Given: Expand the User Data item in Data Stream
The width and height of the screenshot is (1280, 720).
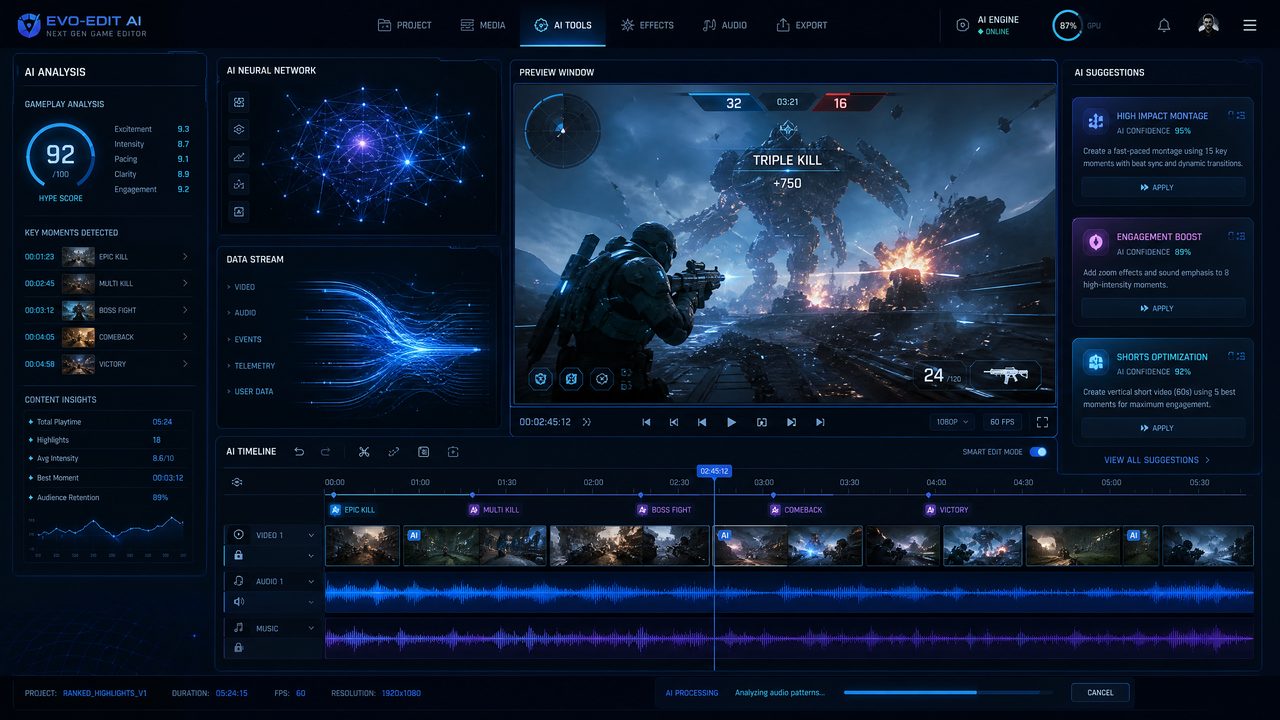Looking at the screenshot, I should [250, 392].
